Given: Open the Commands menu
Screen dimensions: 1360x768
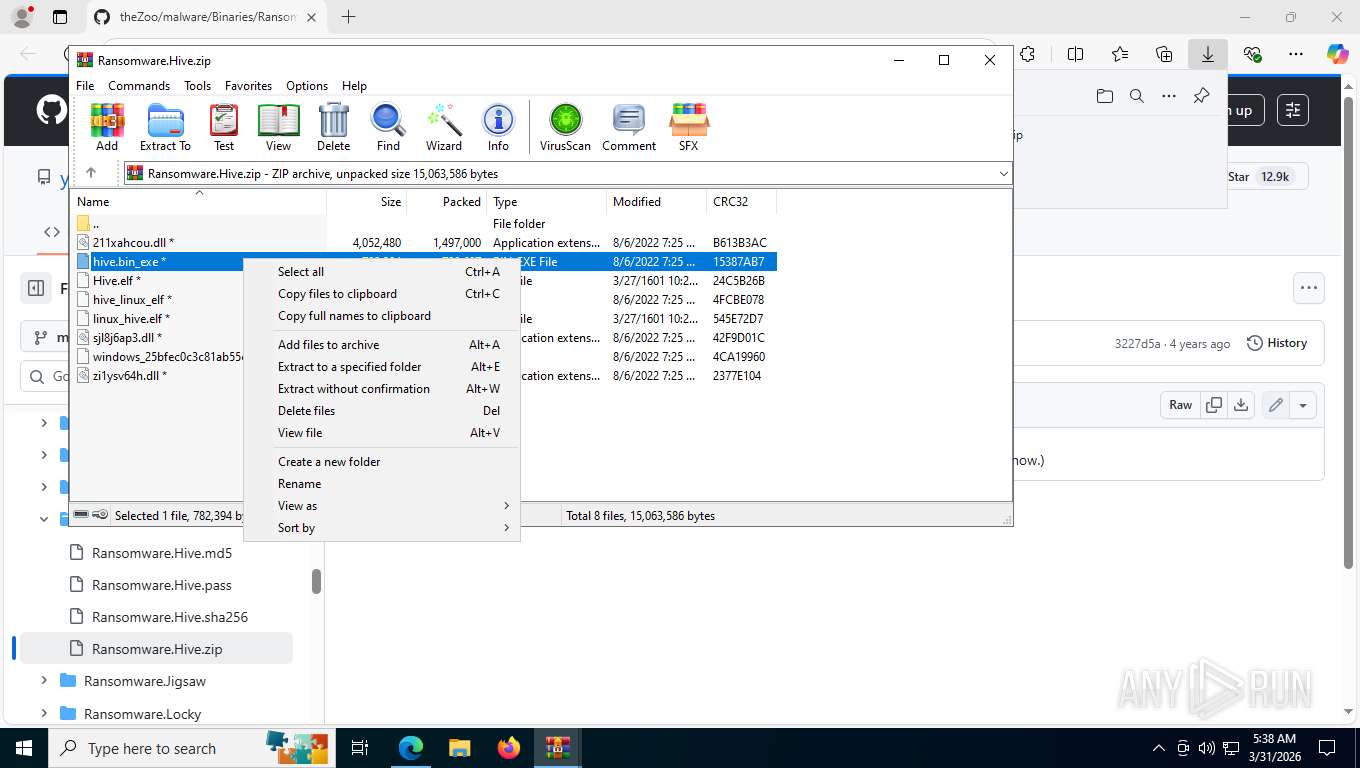Looking at the screenshot, I should coord(139,86).
